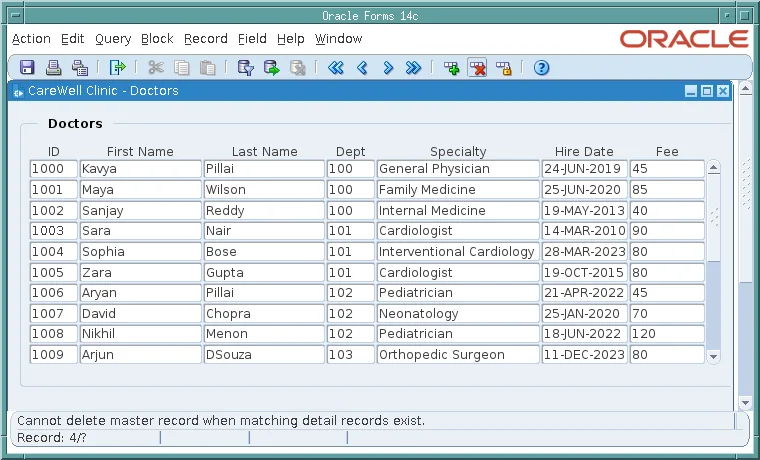
Task: Click Last Name field Chopra
Action: (264, 314)
